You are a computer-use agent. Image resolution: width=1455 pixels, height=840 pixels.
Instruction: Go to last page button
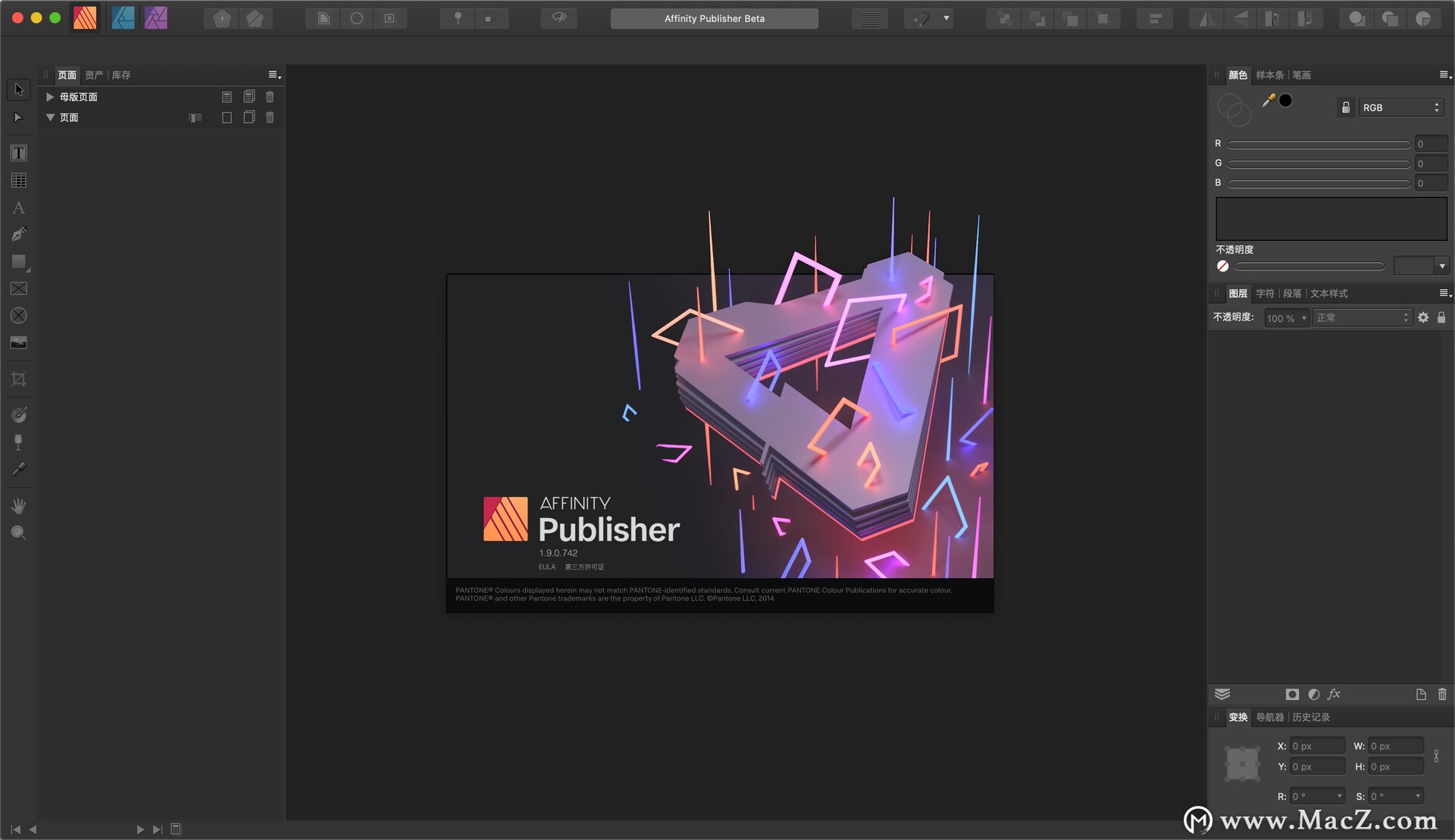(x=158, y=829)
